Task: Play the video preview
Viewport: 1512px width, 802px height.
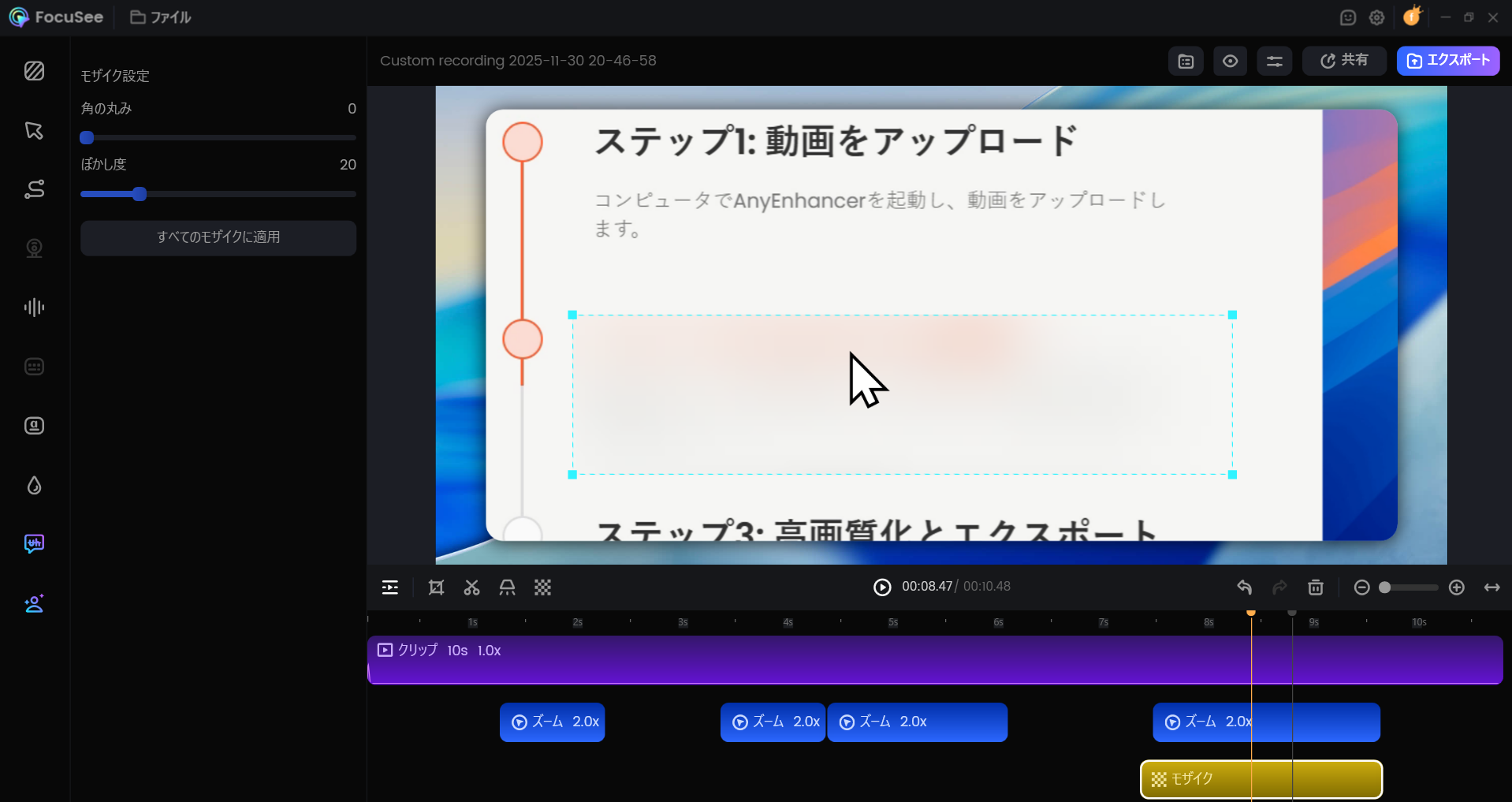Action: [882, 588]
